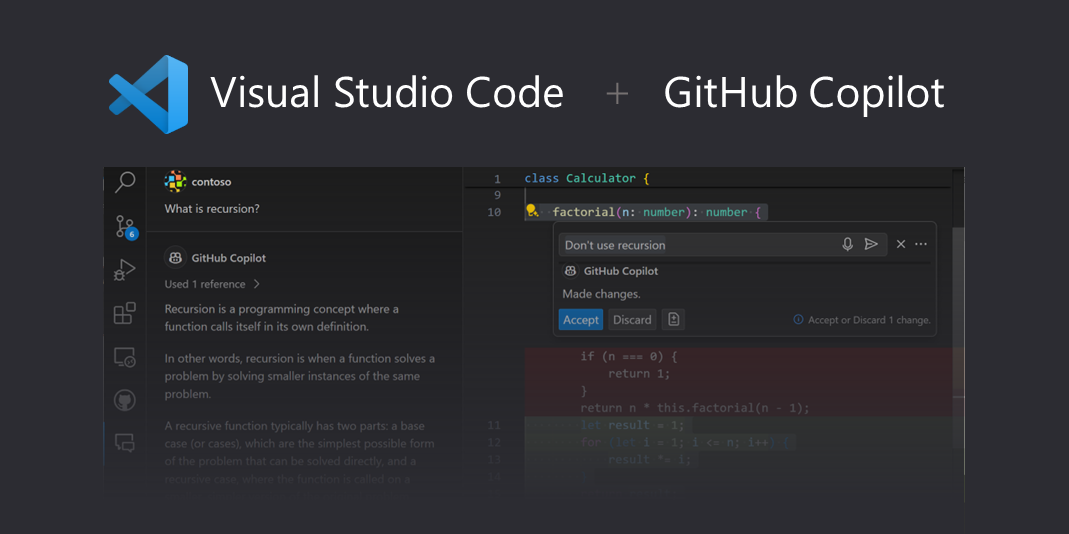Open the GitHub view in activity bar
The height and width of the screenshot is (534, 1069).
[125, 400]
